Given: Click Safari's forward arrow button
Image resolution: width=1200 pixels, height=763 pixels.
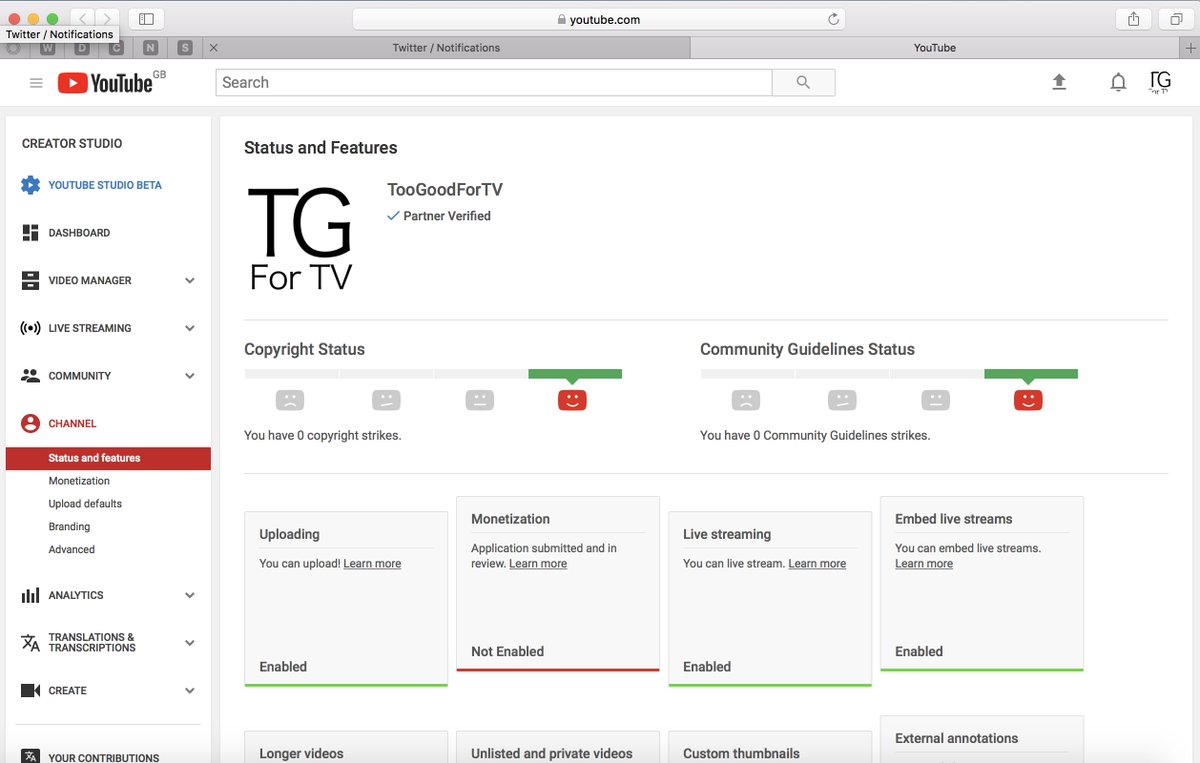Looking at the screenshot, I should click(107, 19).
